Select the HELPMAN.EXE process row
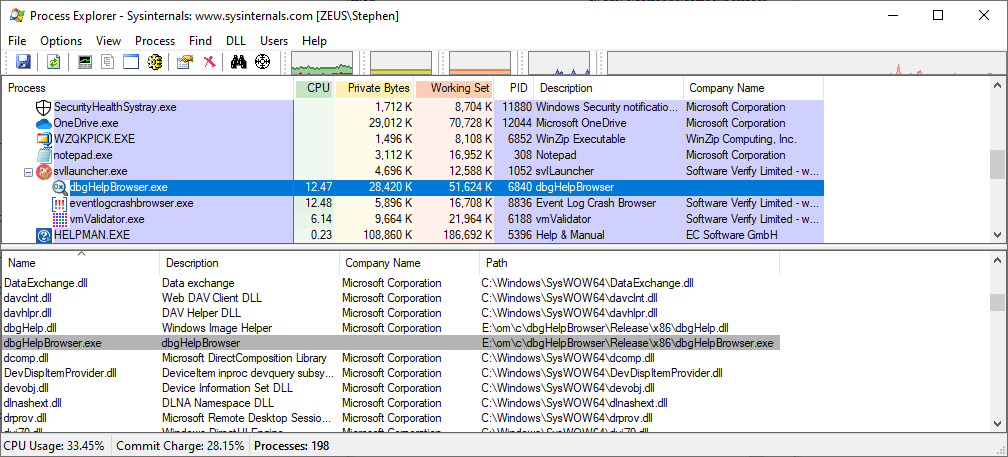 pos(413,235)
